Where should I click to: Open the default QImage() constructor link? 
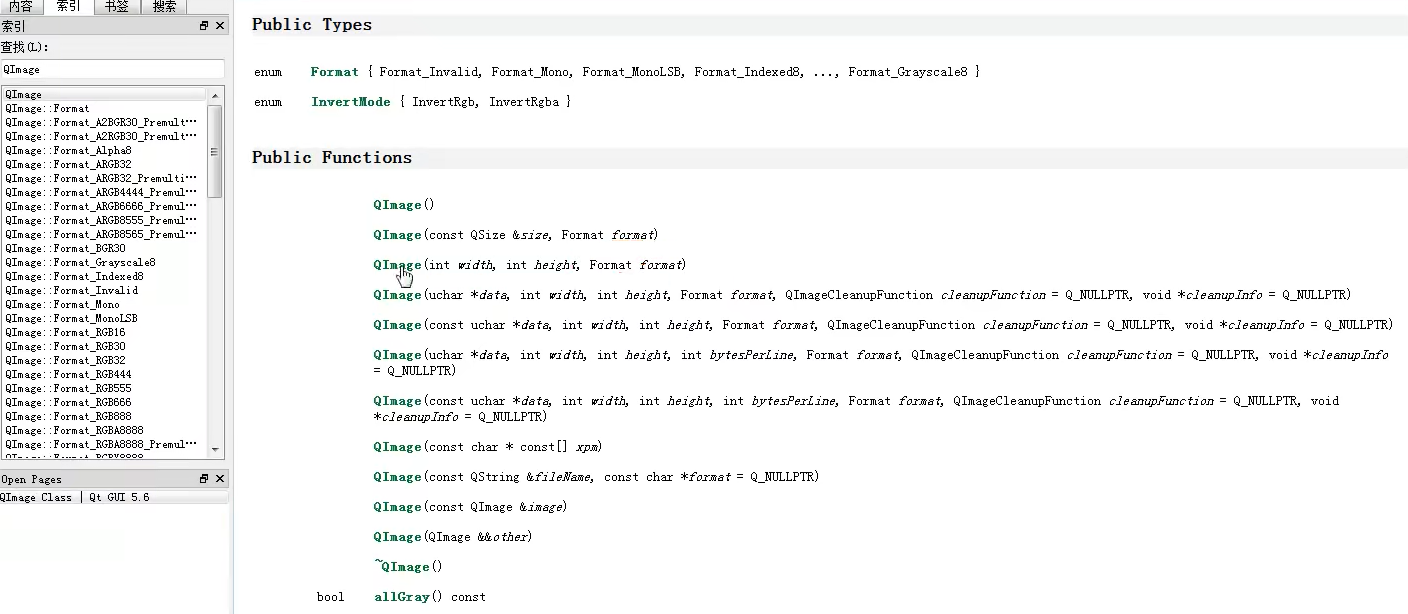point(397,205)
